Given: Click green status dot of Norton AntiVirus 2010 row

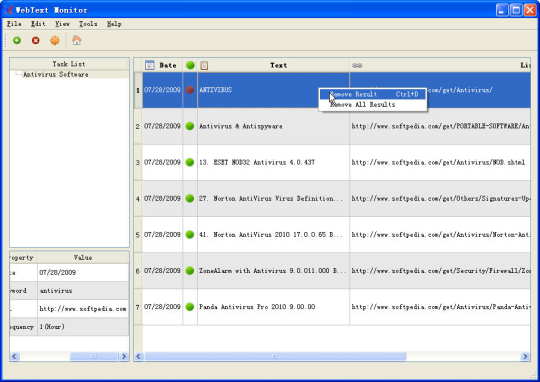Looking at the screenshot, I should [x=190, y=235].
